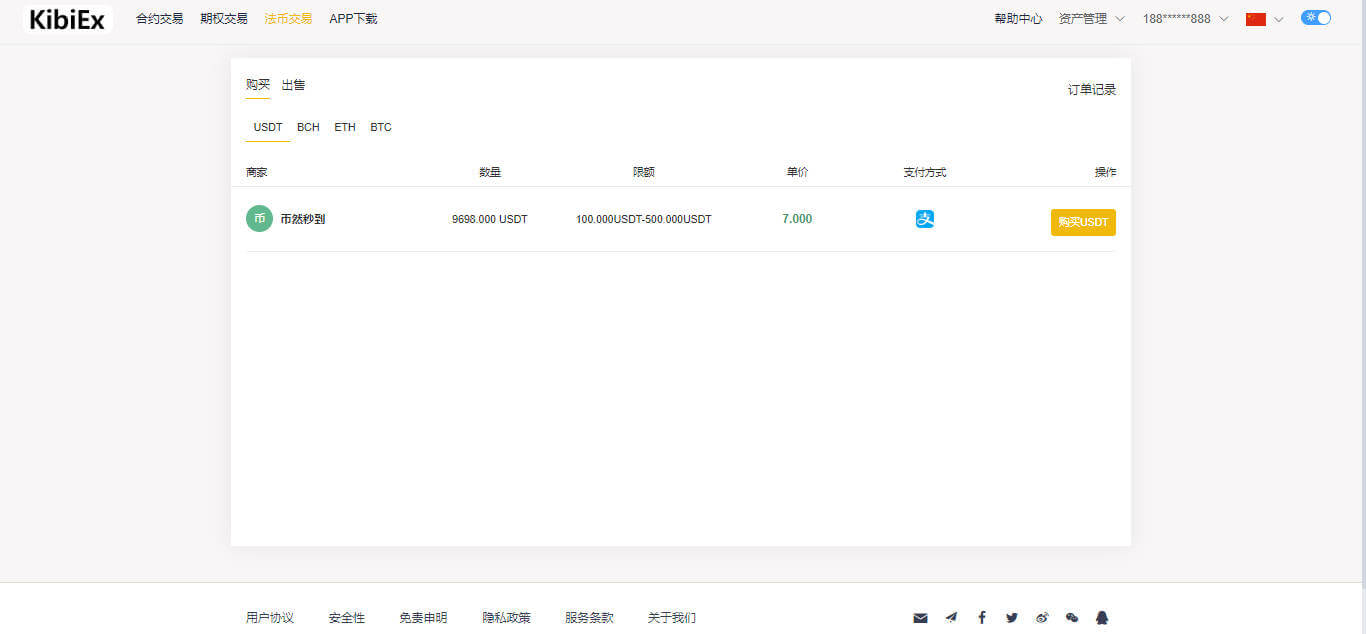
Task: Open the Telegram paper-plane icon
Action: coord(951,618)
